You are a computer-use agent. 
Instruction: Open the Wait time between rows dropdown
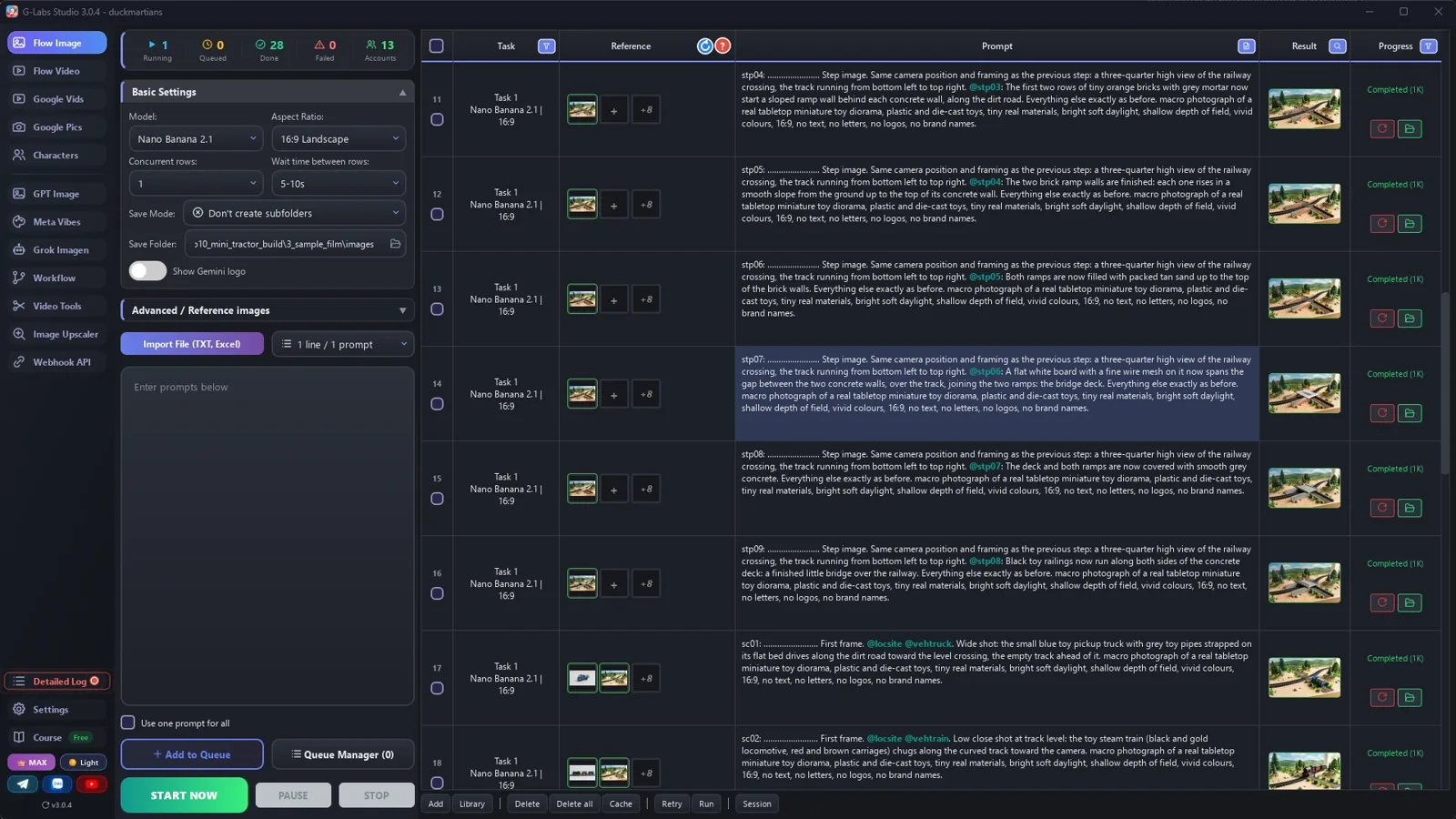pyautogui.click(x=339, y=183)
